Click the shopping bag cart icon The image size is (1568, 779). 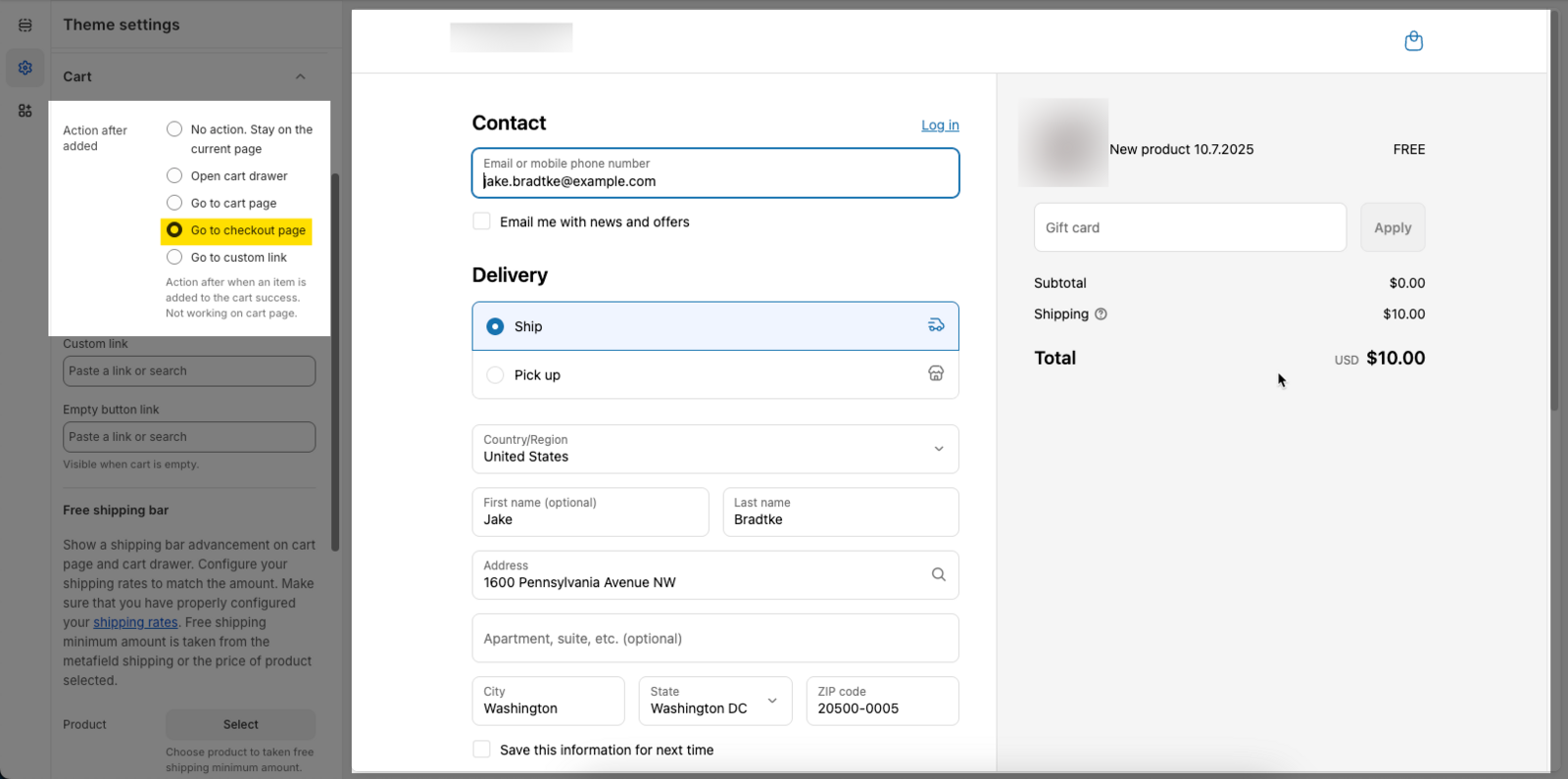point(1413,41)
